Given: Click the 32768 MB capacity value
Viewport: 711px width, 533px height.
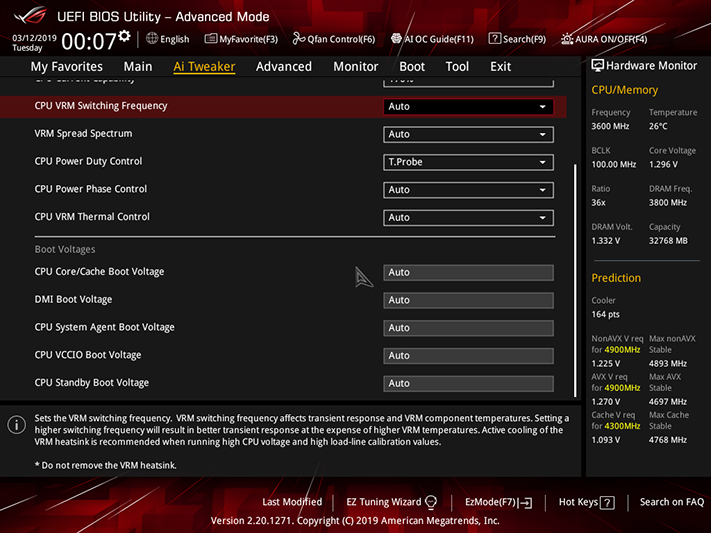Looking at the screenshot, I should point(668,241).
